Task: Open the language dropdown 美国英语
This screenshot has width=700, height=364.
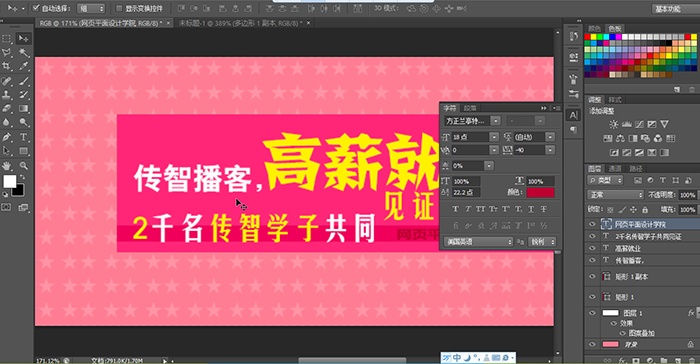Action: click(x=478, y=242)
